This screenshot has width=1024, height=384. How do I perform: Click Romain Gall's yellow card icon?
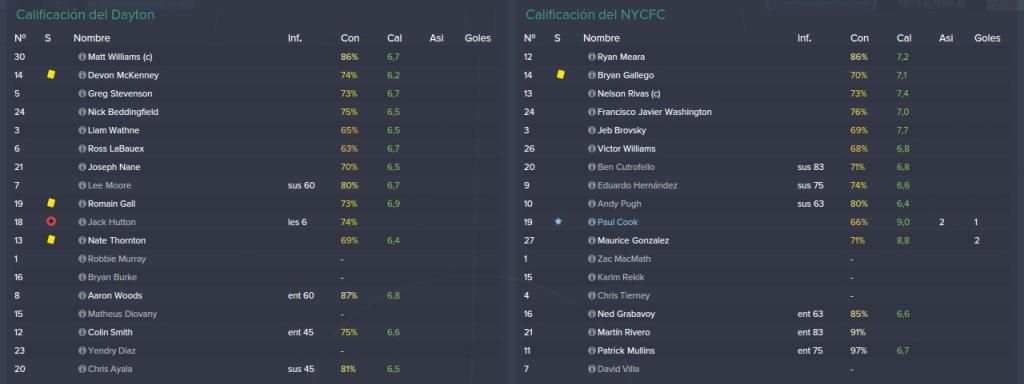(x=51, y=204)
